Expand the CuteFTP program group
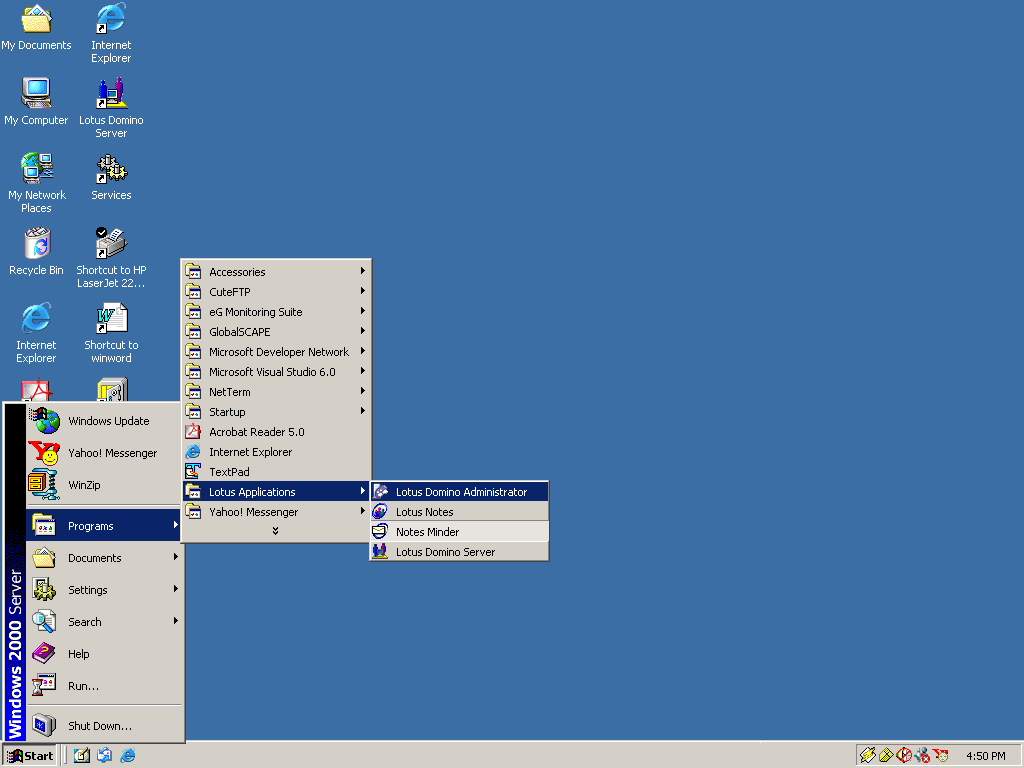Viewport: 1024px width, 768px height. coord(276,292)
